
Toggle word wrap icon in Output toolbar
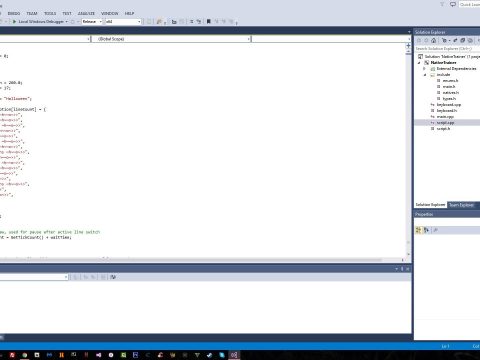[x=113, y=277]
